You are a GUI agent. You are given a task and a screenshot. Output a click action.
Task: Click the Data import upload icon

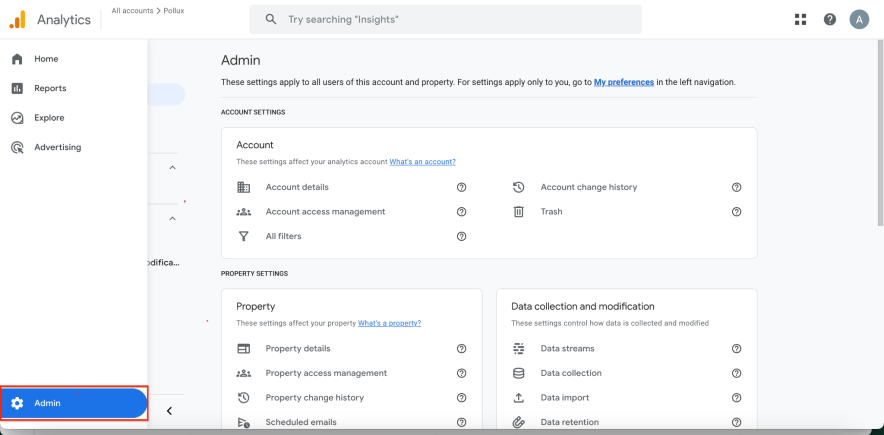(x=519, y=398)
